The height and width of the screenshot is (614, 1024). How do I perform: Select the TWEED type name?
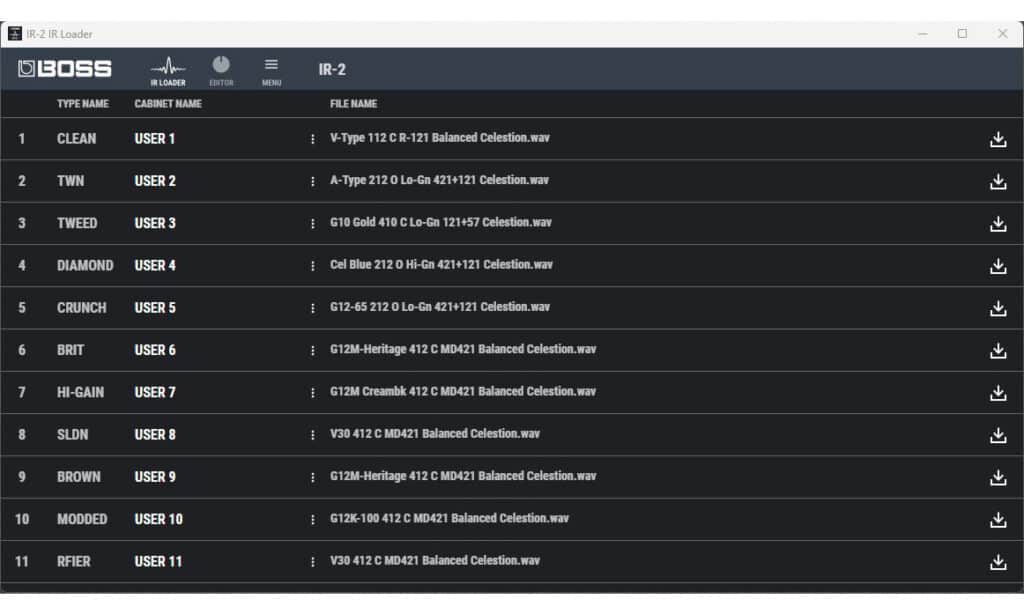click(x=77, y=223)
